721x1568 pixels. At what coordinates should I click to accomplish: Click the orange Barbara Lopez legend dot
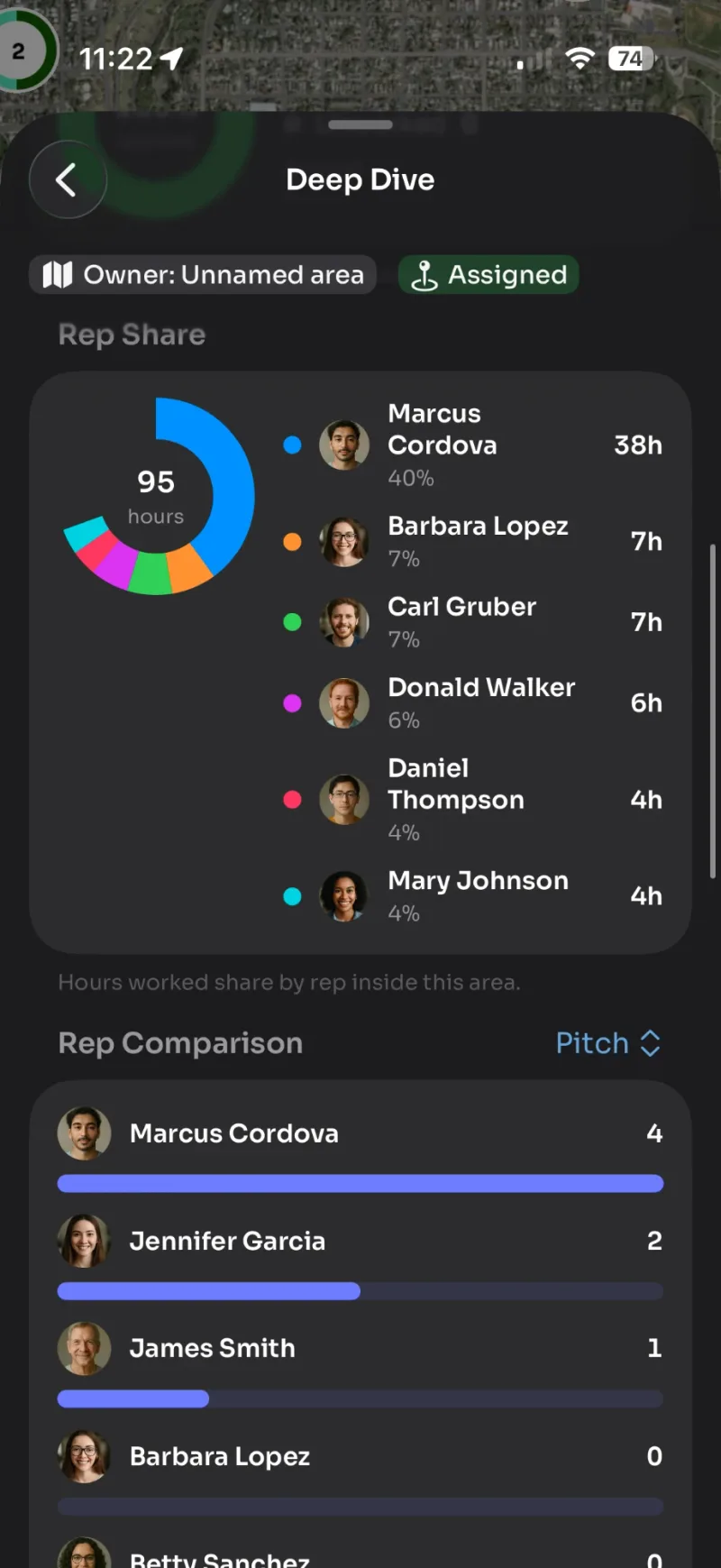[x=292, y=541]
